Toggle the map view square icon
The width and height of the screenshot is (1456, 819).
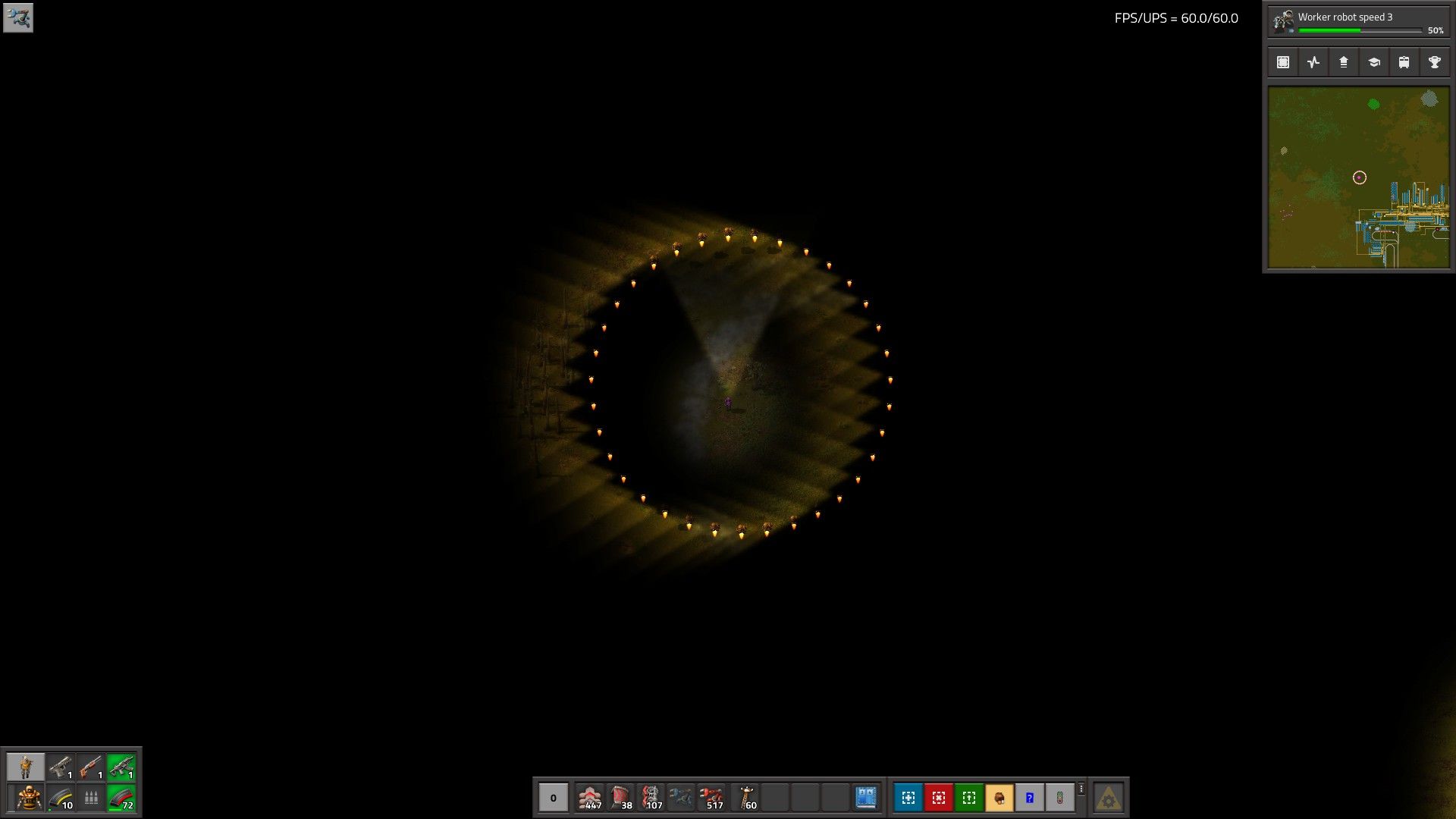(1282, 62)
